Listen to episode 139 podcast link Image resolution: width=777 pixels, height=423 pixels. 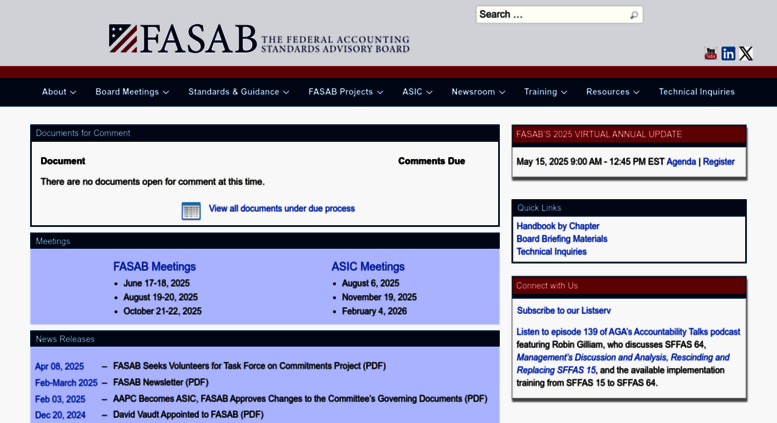628,332
